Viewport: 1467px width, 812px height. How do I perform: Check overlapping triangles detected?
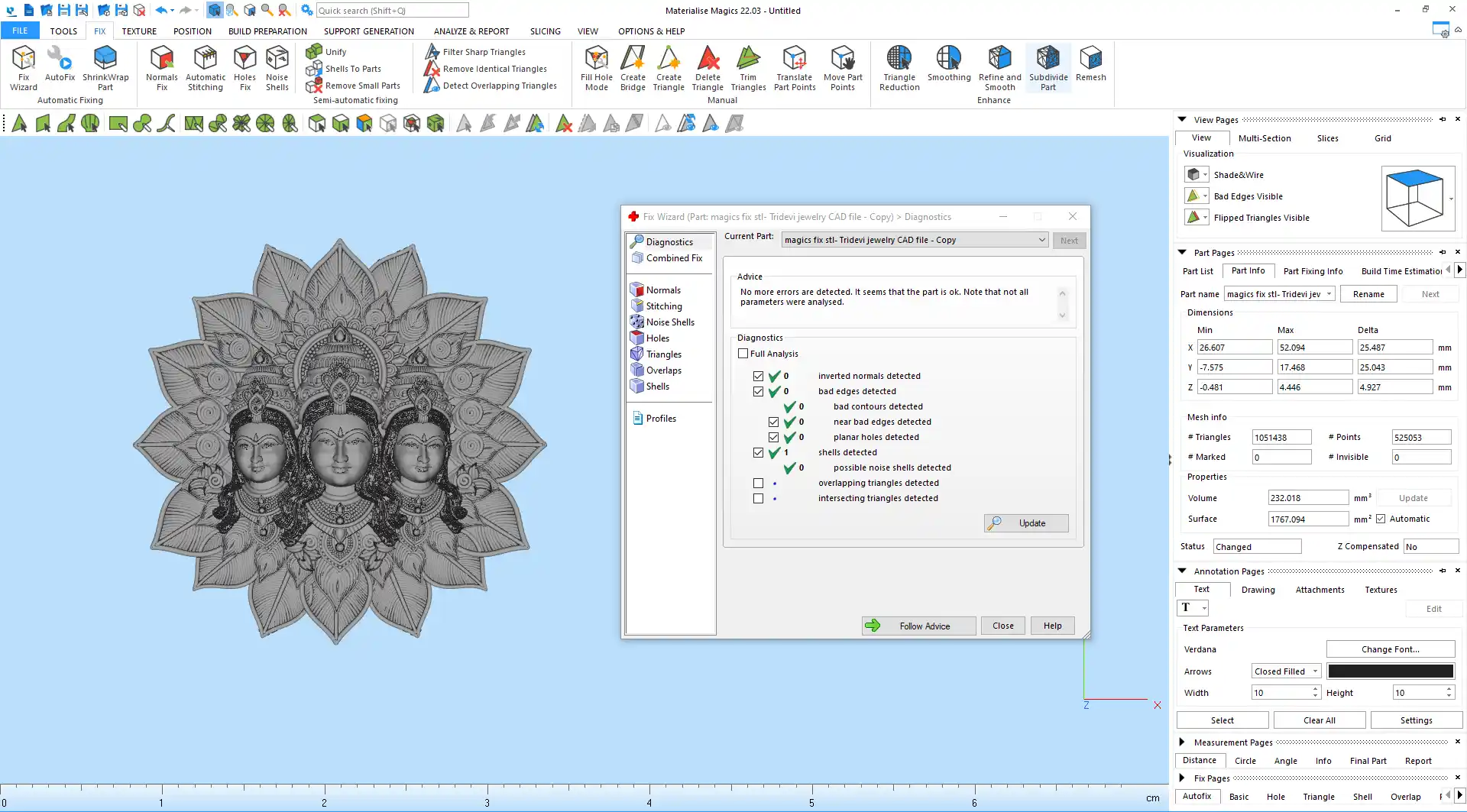(758, 483)
